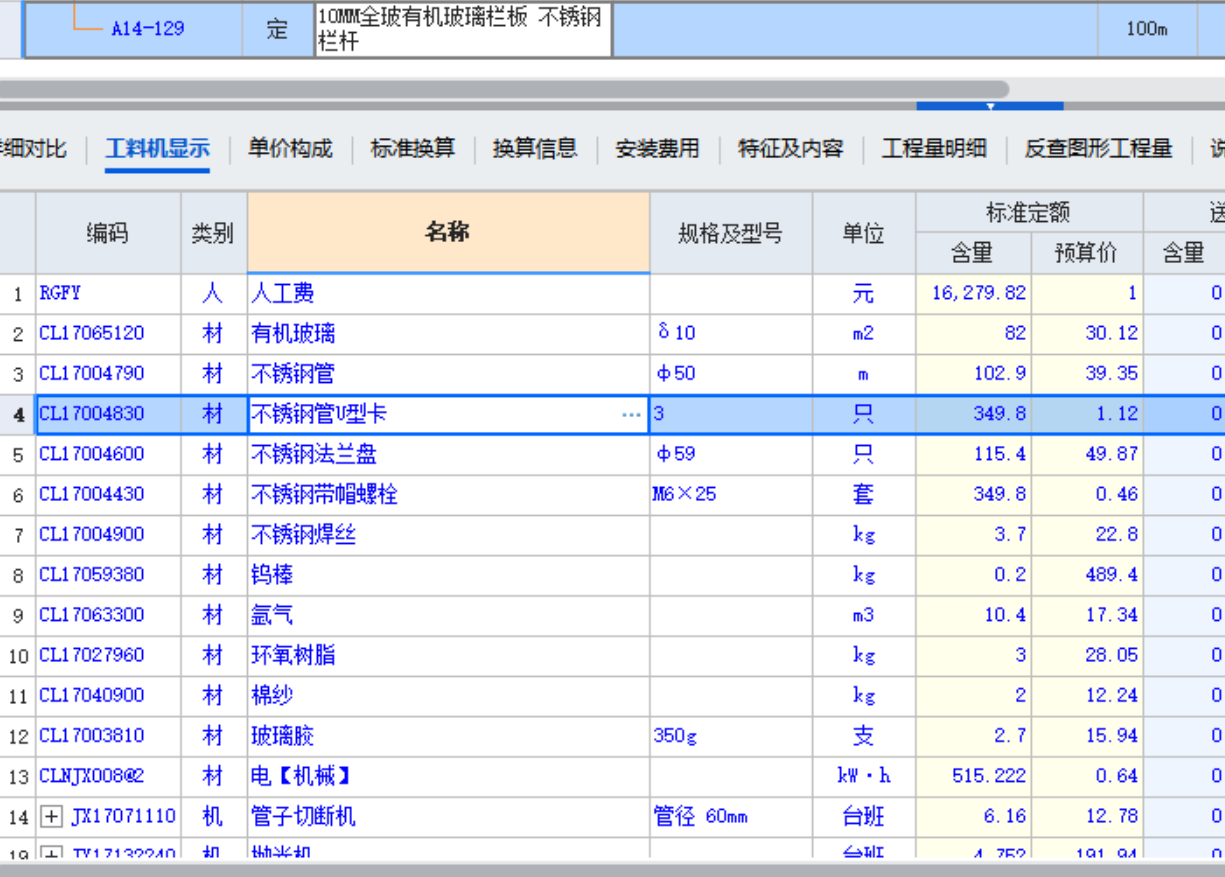The width and height of the screenshot is (1225, 877).
Task: Click the ellipsis button in the 不锈钢管U型卡 cell
Action: (632, 414)
